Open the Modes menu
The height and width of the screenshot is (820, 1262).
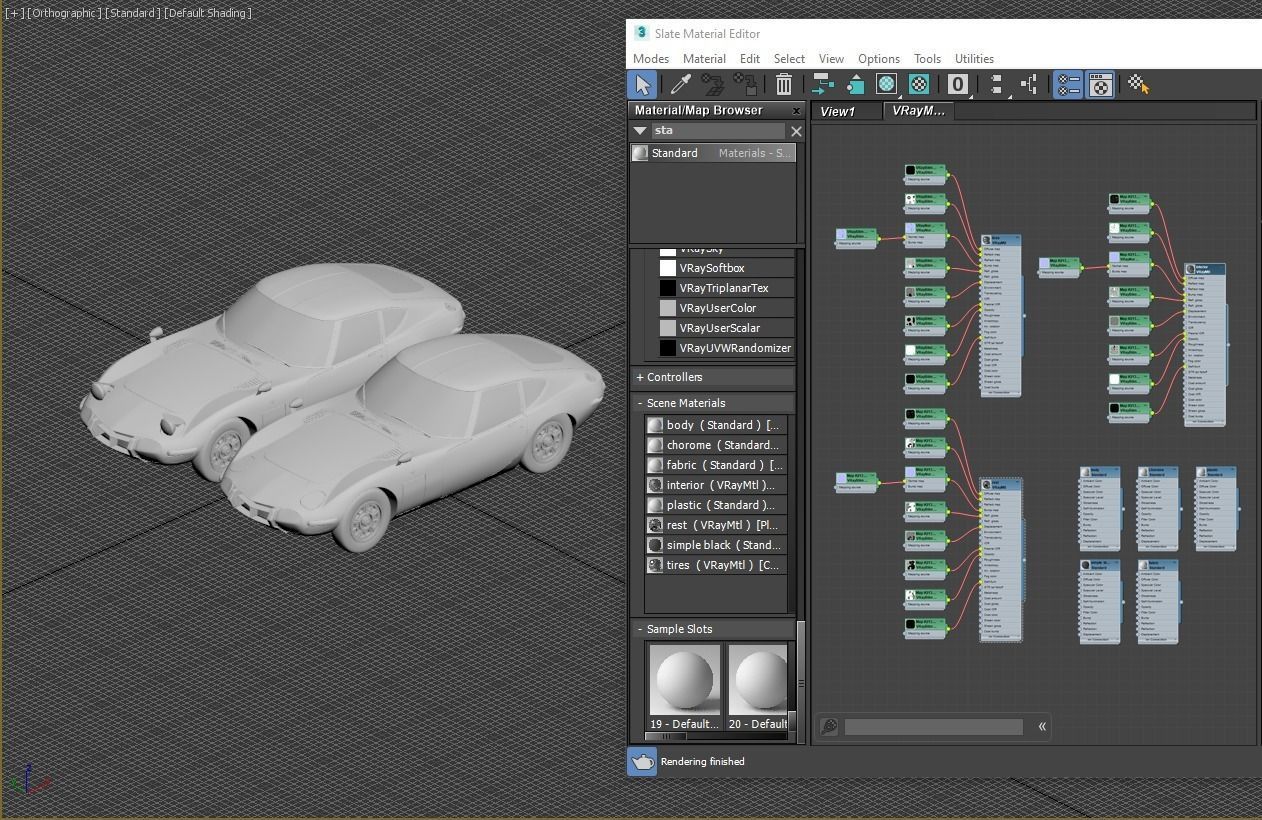point(651,59)
